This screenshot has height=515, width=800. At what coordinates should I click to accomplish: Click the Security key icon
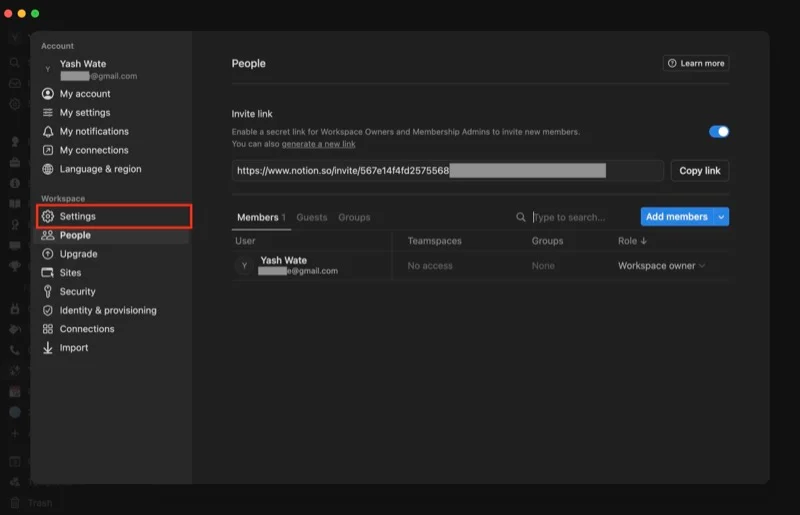click(47, 291)
